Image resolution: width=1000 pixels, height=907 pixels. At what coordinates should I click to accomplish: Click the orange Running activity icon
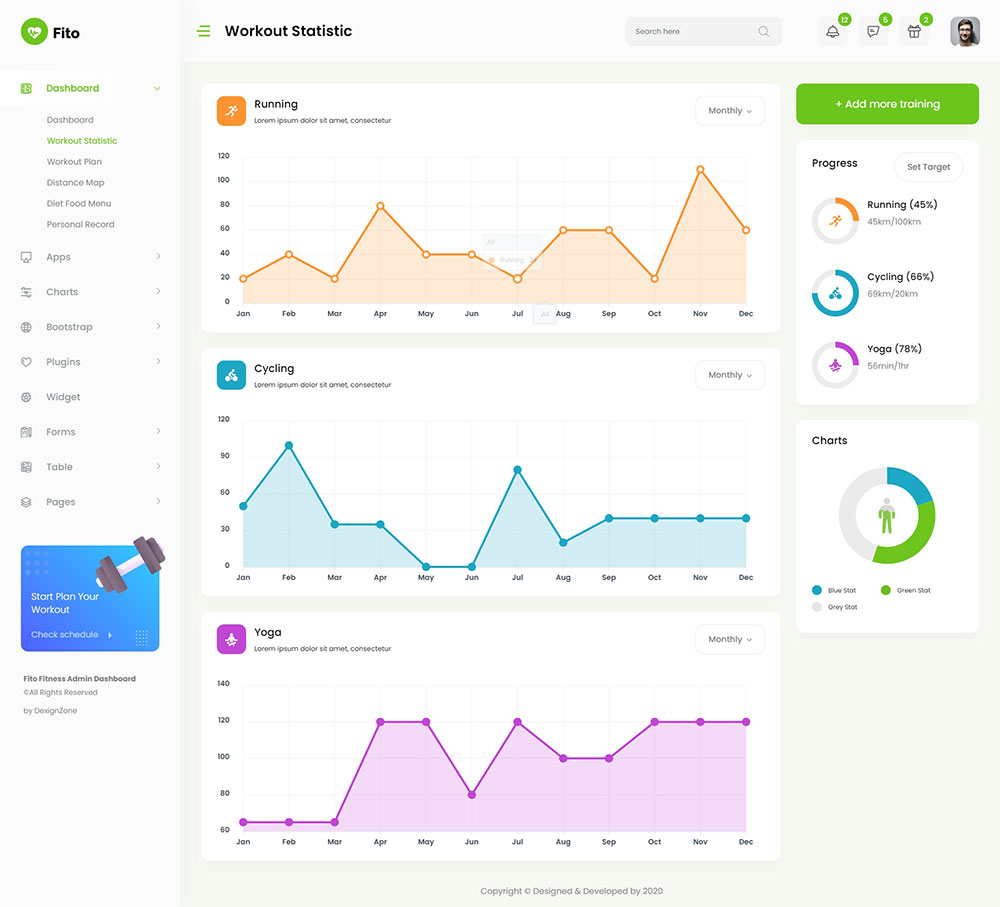coord(231,111)
